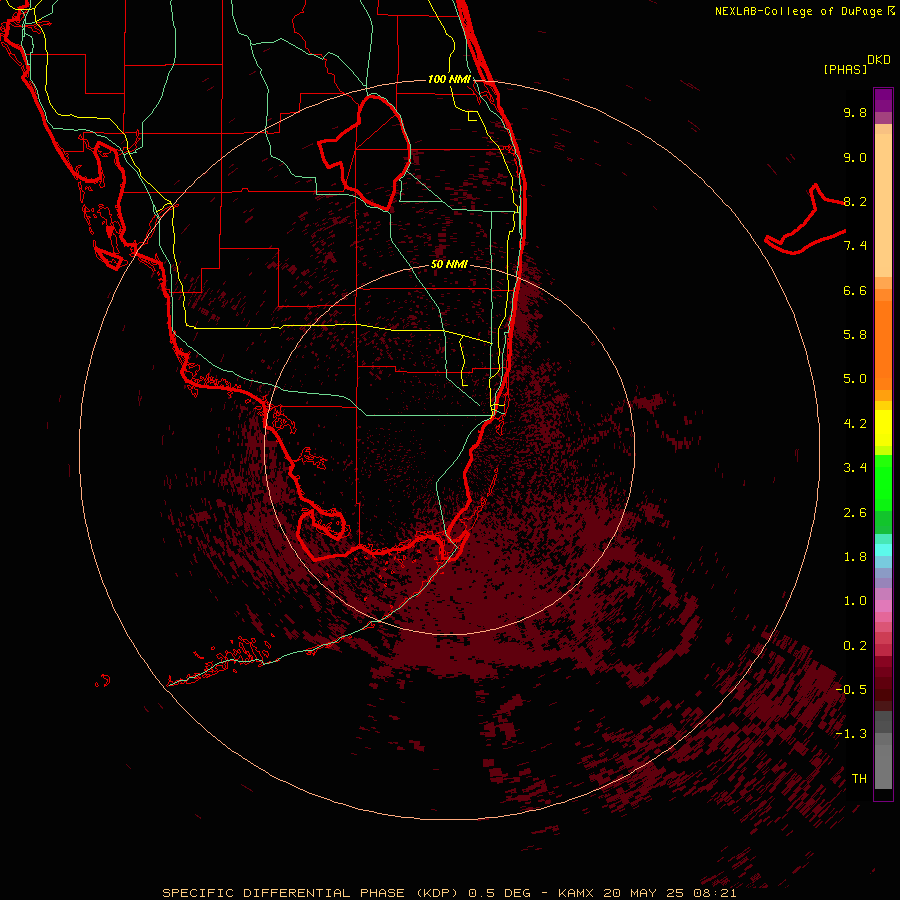Click the -0.5 value on color scale
This screenshot has height=900, width=900.
[x=851, y=690]
